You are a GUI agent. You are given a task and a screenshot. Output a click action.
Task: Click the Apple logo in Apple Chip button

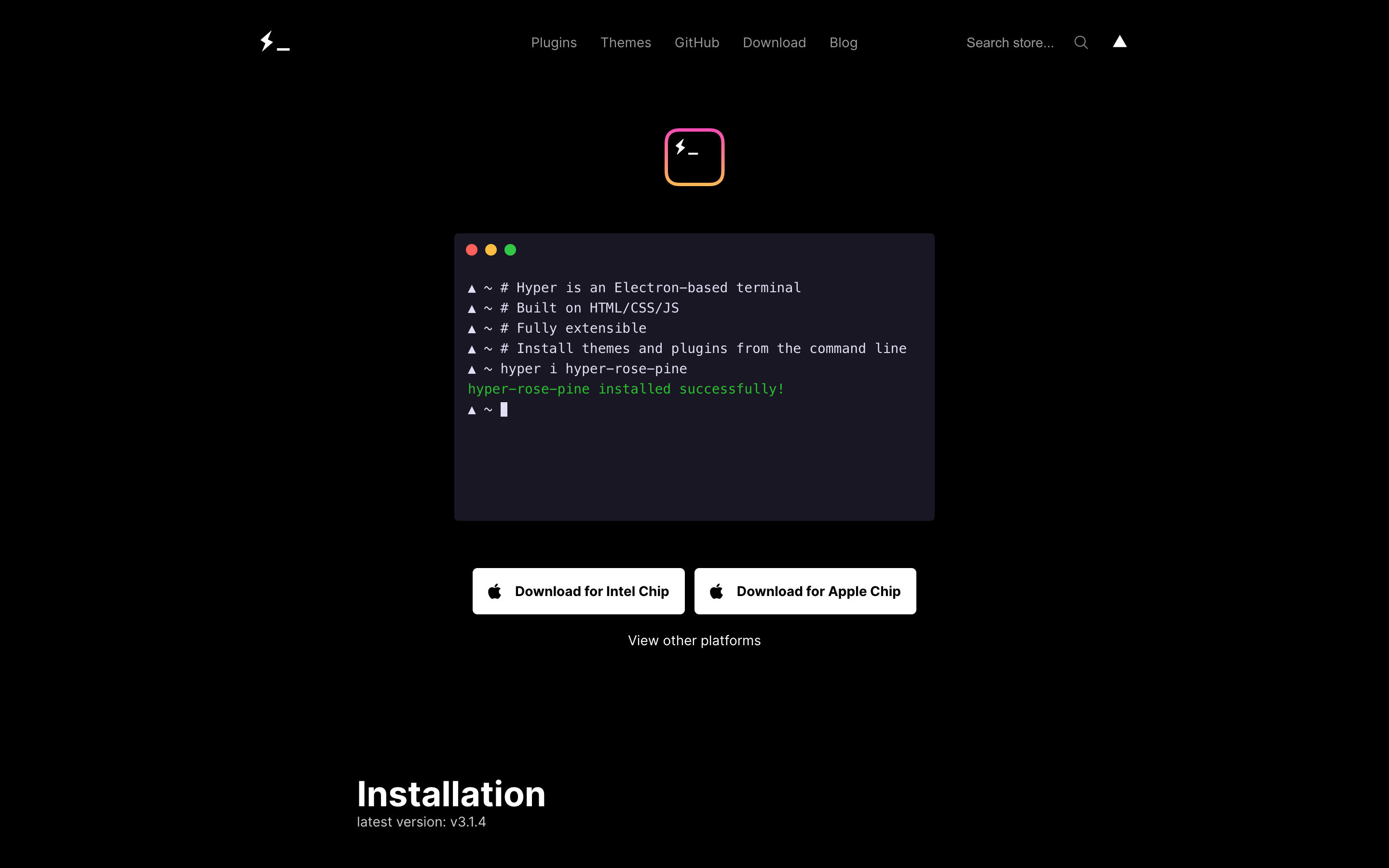pos(716,591)
